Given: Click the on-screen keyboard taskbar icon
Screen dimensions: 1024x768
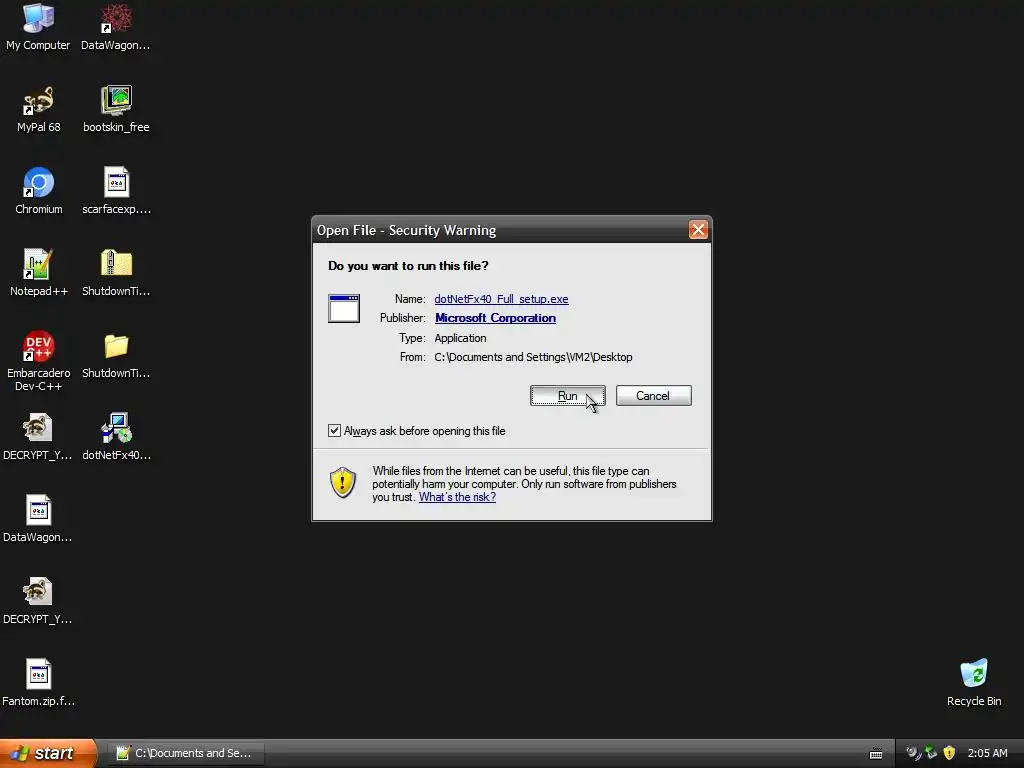Looking at the screenshot, I should click(876, 754).
